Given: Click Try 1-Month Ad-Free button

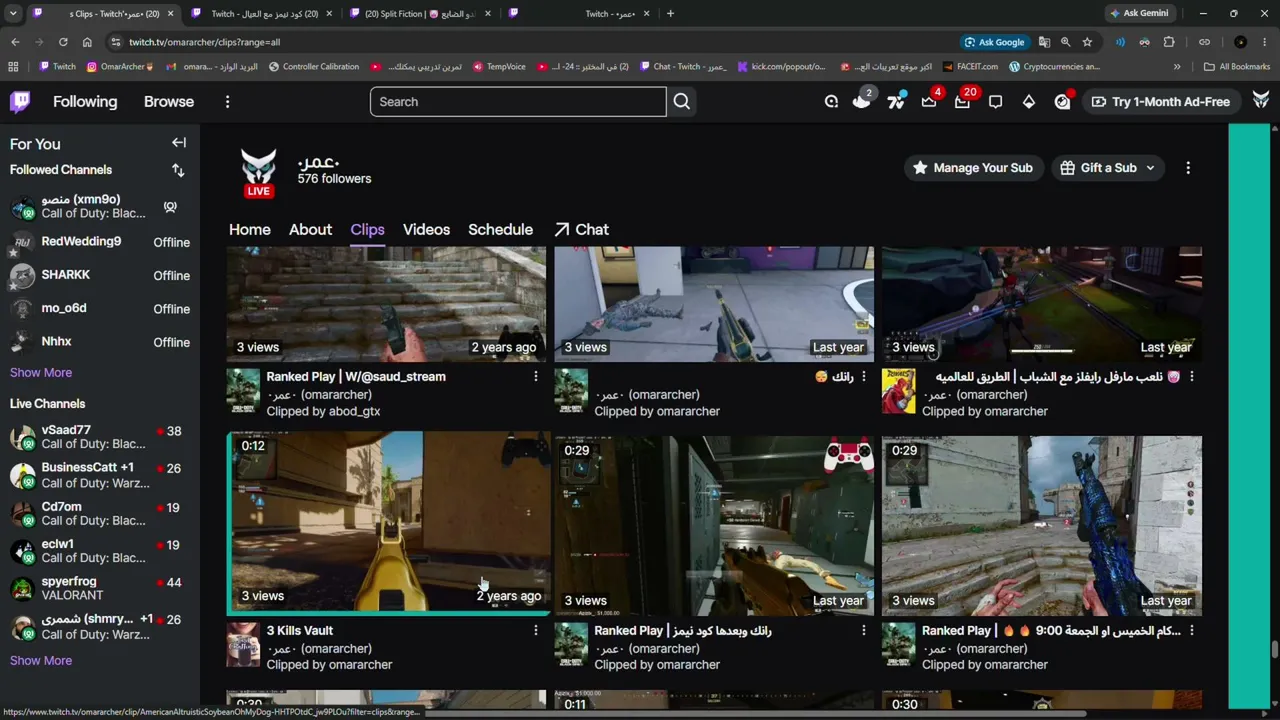Looking at the screenshot, I should (x=1160, y=101).
